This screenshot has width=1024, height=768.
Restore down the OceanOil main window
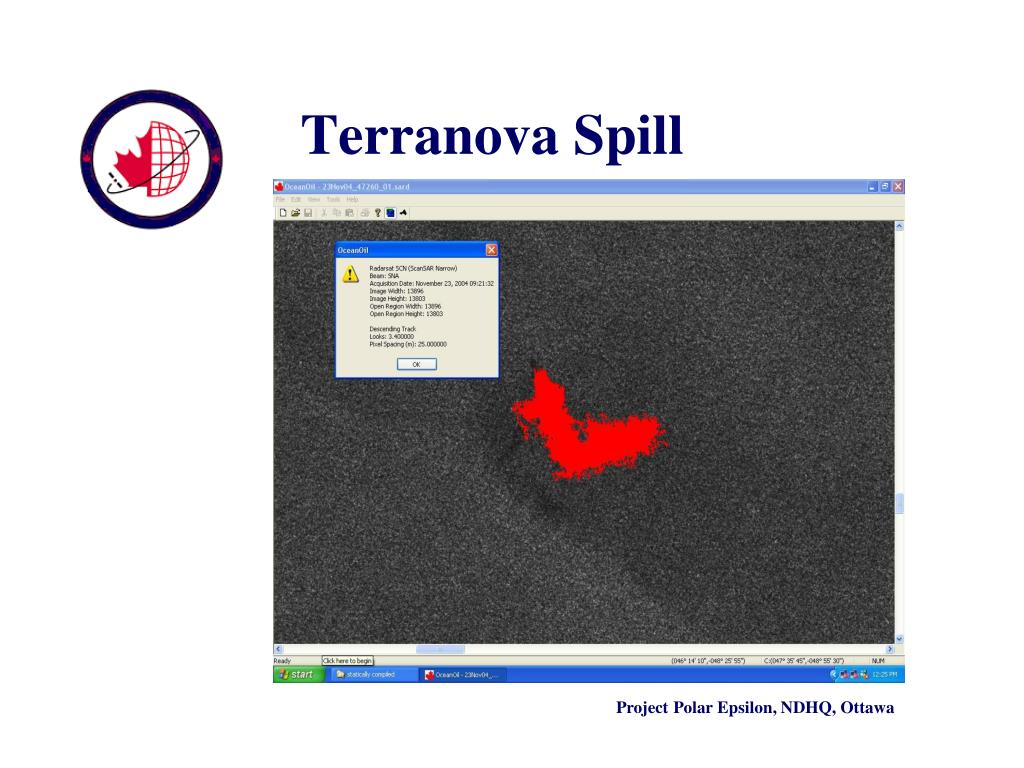[x=886, y=187]
